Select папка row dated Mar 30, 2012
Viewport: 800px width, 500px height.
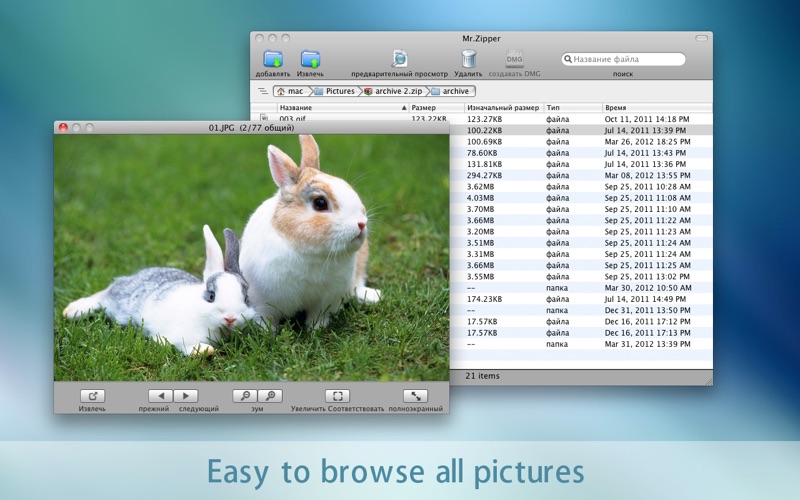click(581, 287)
